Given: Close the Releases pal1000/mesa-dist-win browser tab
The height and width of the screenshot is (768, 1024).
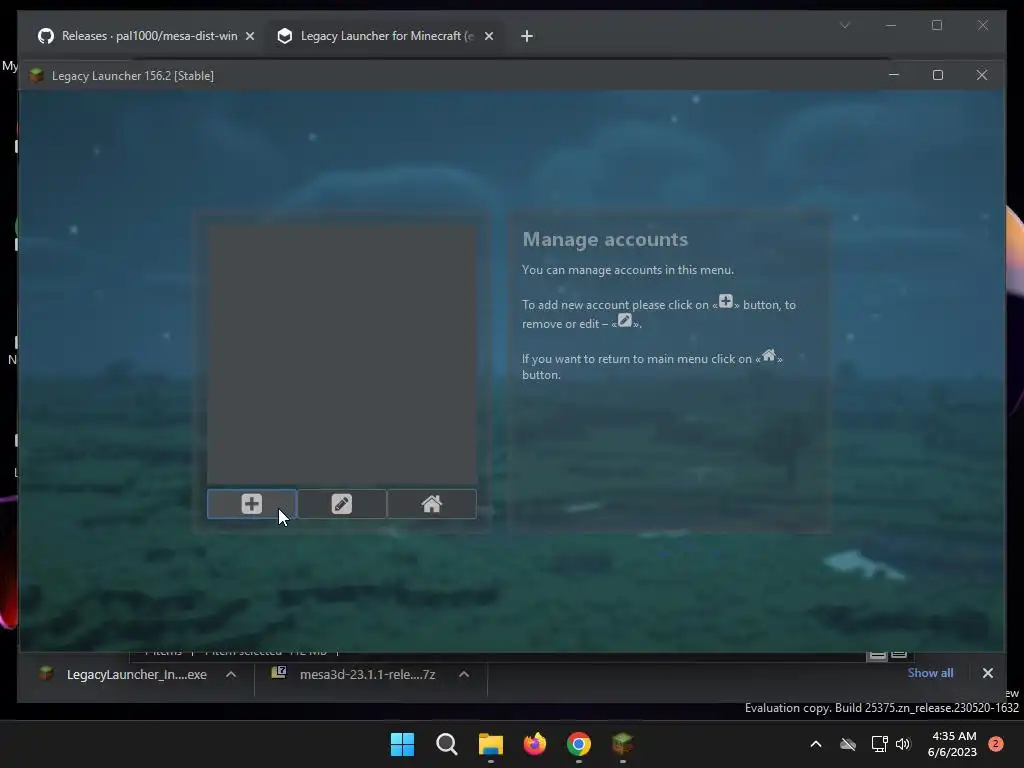Looking at the screenshot, I should (249, 36).
